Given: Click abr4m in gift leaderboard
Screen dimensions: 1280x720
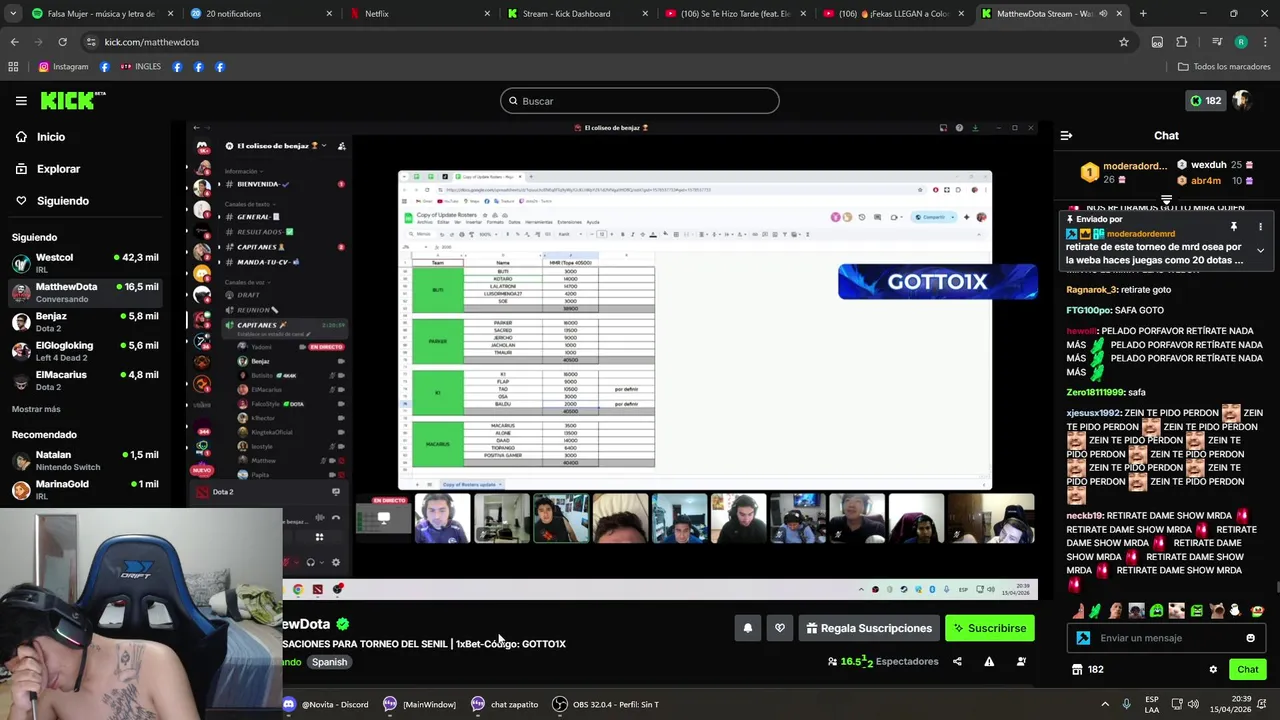Looking at the screenshot, I should click(x=1205, y=181).
